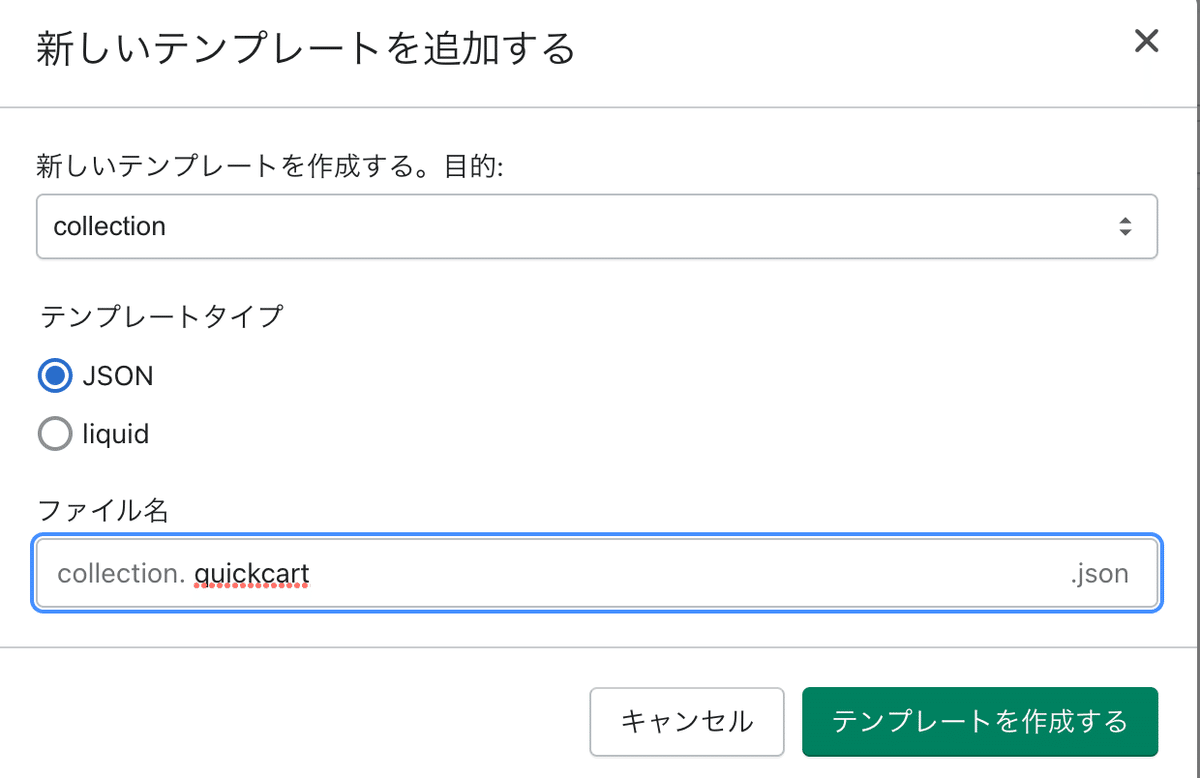Click the ファイル名 label

103,511
